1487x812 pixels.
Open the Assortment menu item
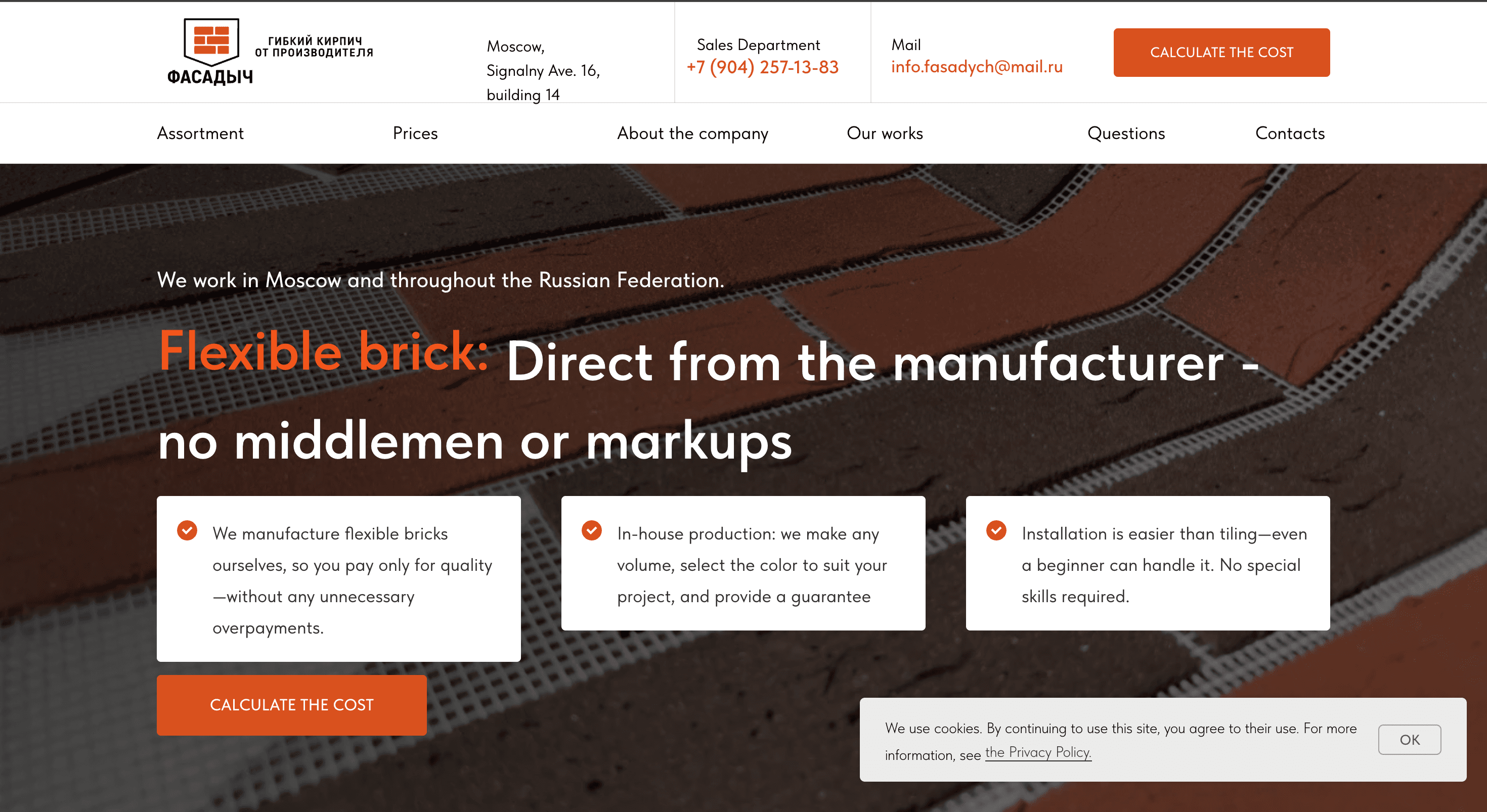point(200,133)
